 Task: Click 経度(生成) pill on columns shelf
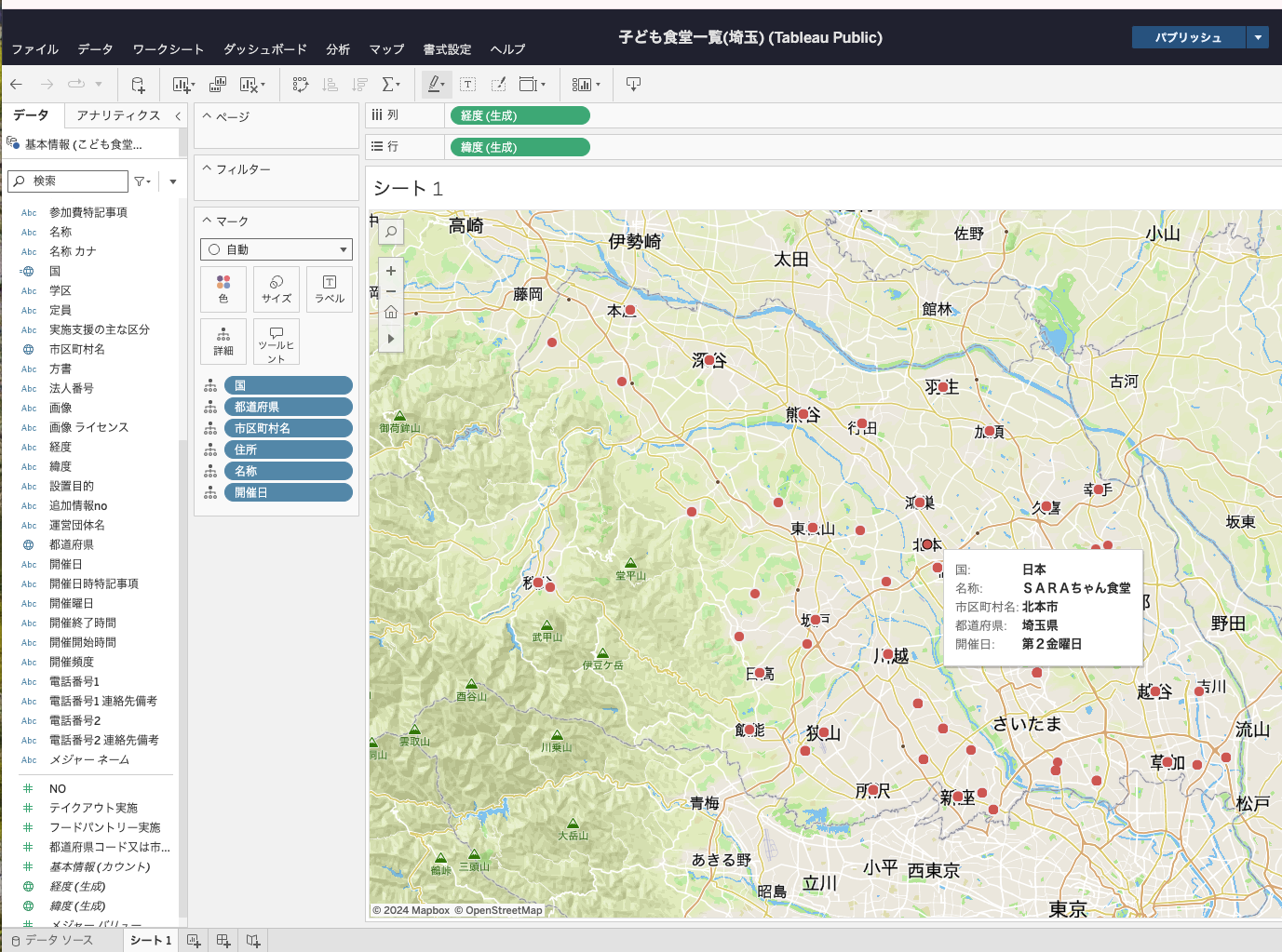520,115
